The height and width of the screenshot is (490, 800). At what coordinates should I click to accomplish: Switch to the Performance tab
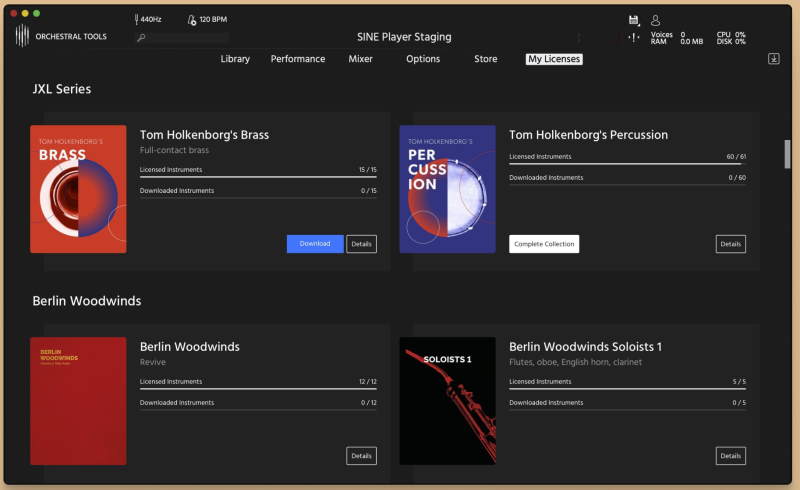click(298, 59)
